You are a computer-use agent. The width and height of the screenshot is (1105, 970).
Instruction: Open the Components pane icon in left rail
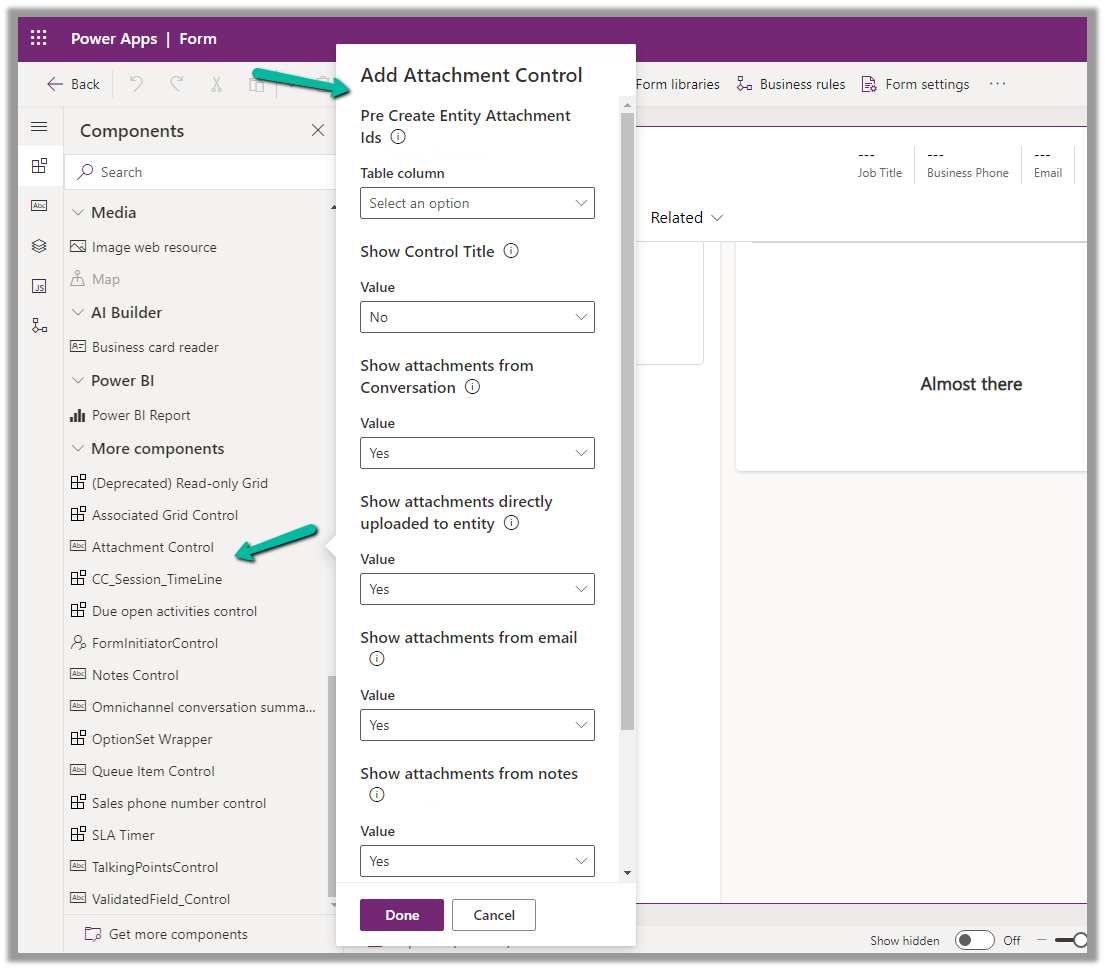tap(39, 166)
